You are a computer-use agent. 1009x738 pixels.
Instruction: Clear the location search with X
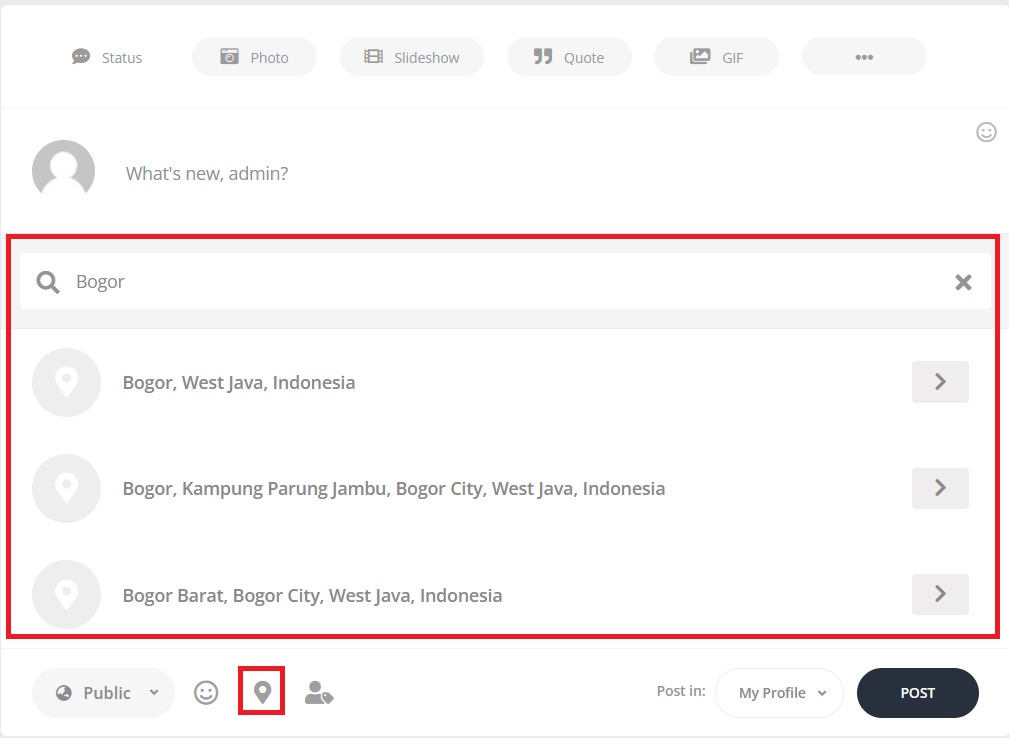click(x=963, y=282)
